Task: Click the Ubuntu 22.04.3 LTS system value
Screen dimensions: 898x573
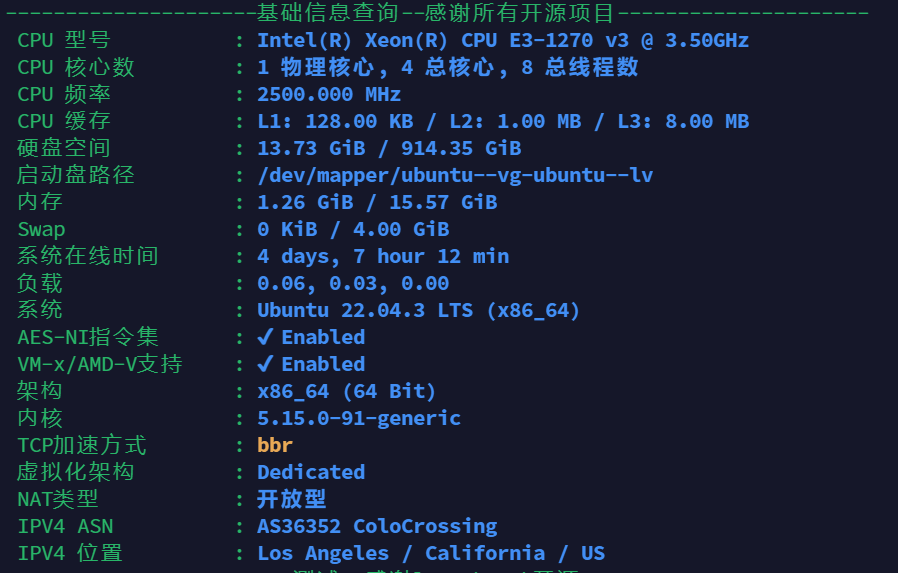Action: pyautogui.click(x=419, y=310)
